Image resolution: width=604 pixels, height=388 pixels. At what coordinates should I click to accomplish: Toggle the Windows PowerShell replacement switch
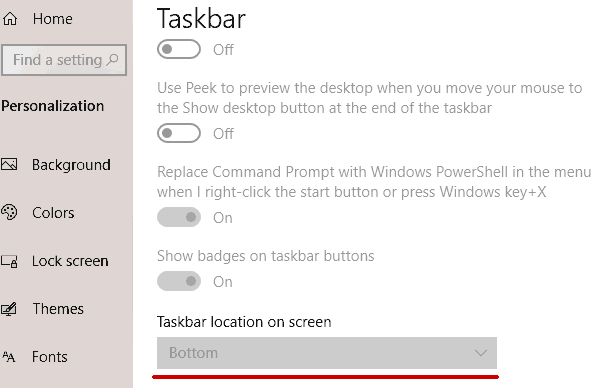point(179,217)
